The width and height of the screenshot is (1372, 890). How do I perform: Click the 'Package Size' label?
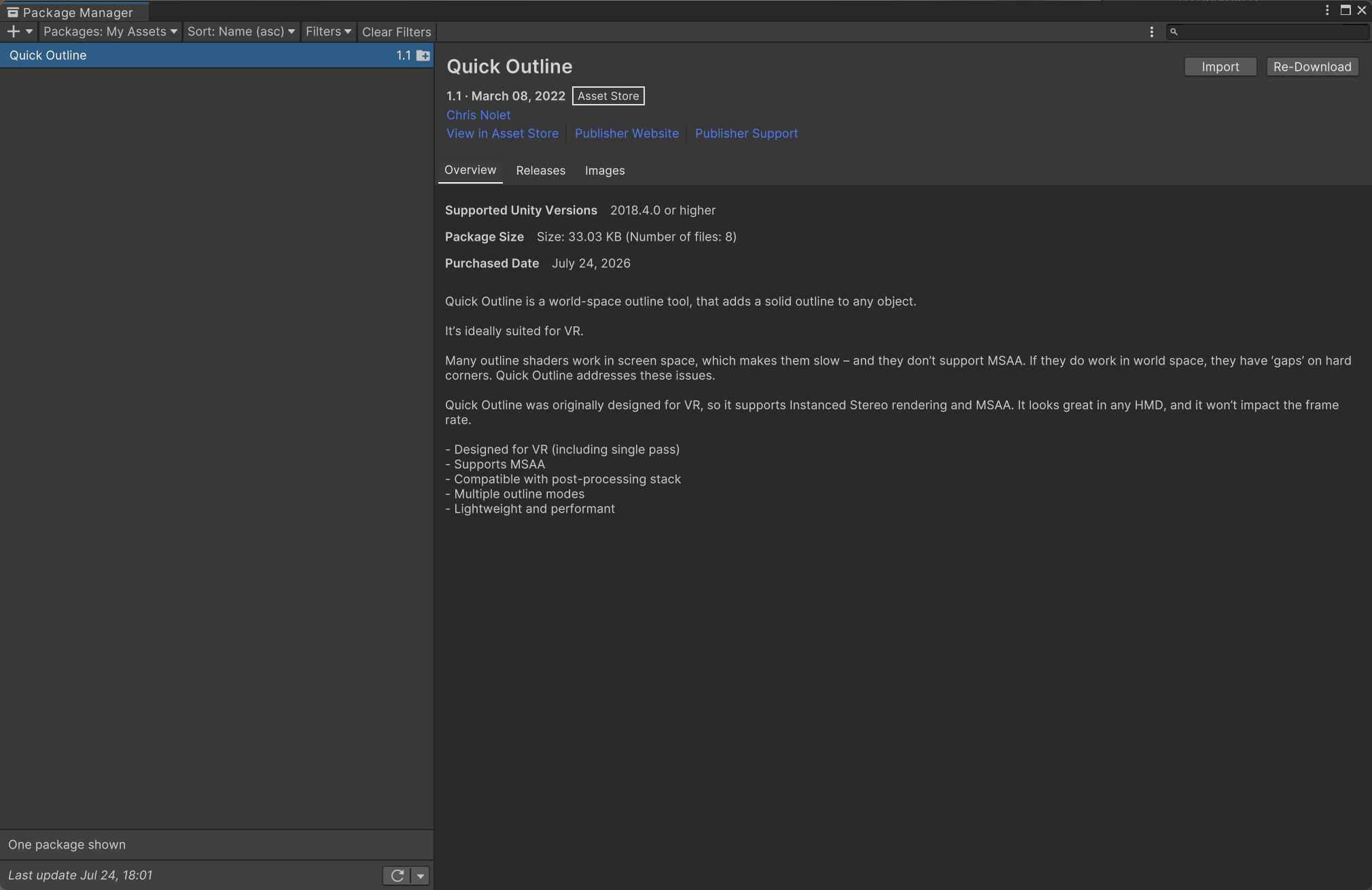tap(485, 237)
